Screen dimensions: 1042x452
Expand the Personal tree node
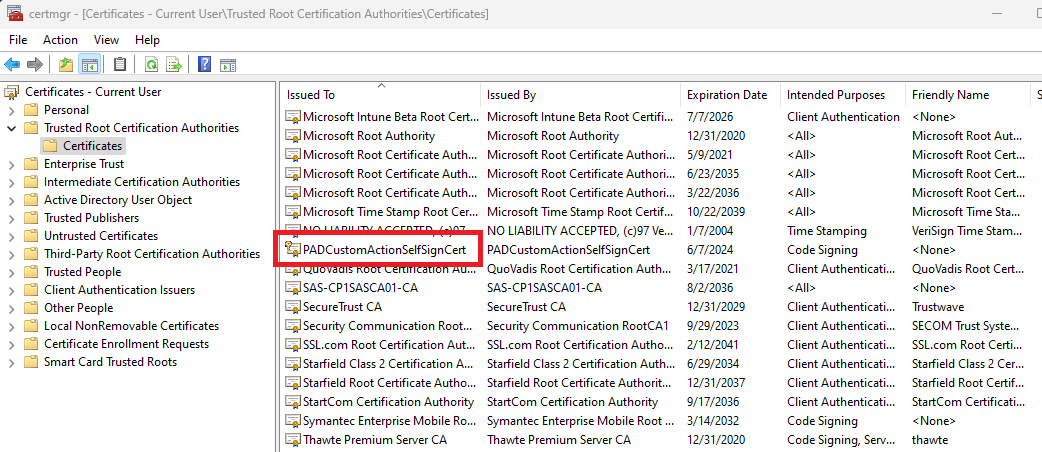(x=11, y=110)
